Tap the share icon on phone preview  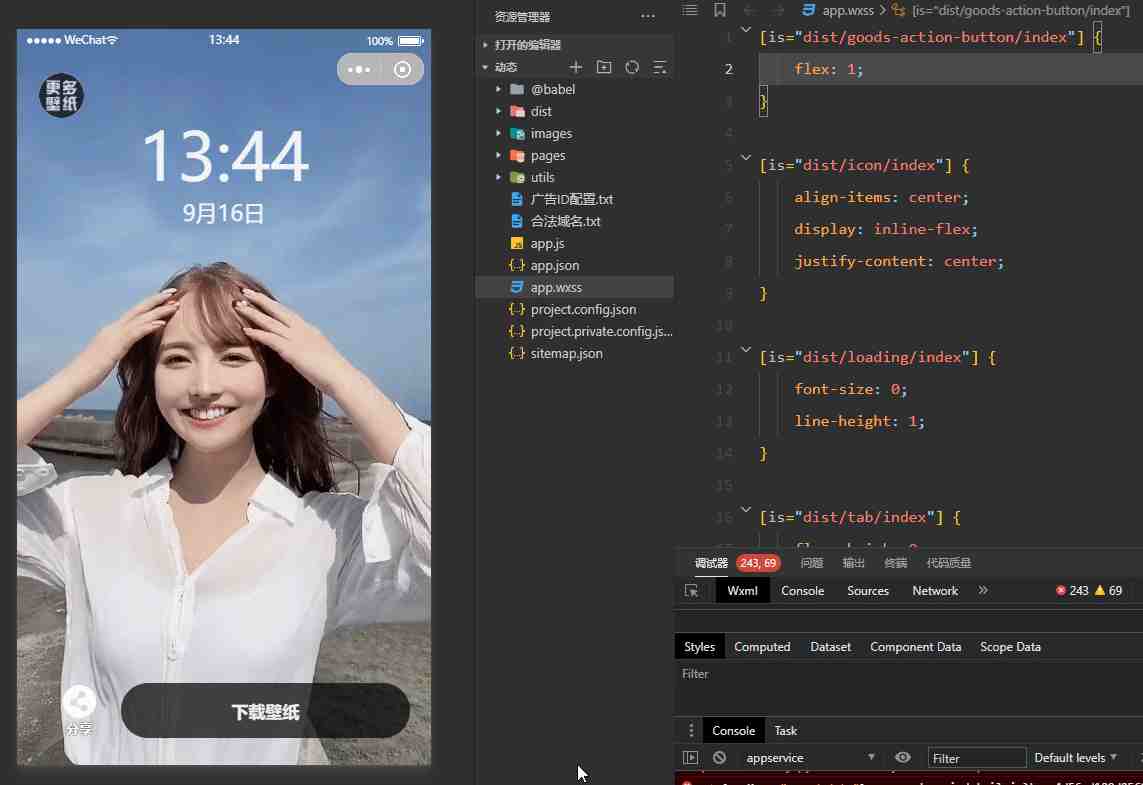[x=79, y=702]
